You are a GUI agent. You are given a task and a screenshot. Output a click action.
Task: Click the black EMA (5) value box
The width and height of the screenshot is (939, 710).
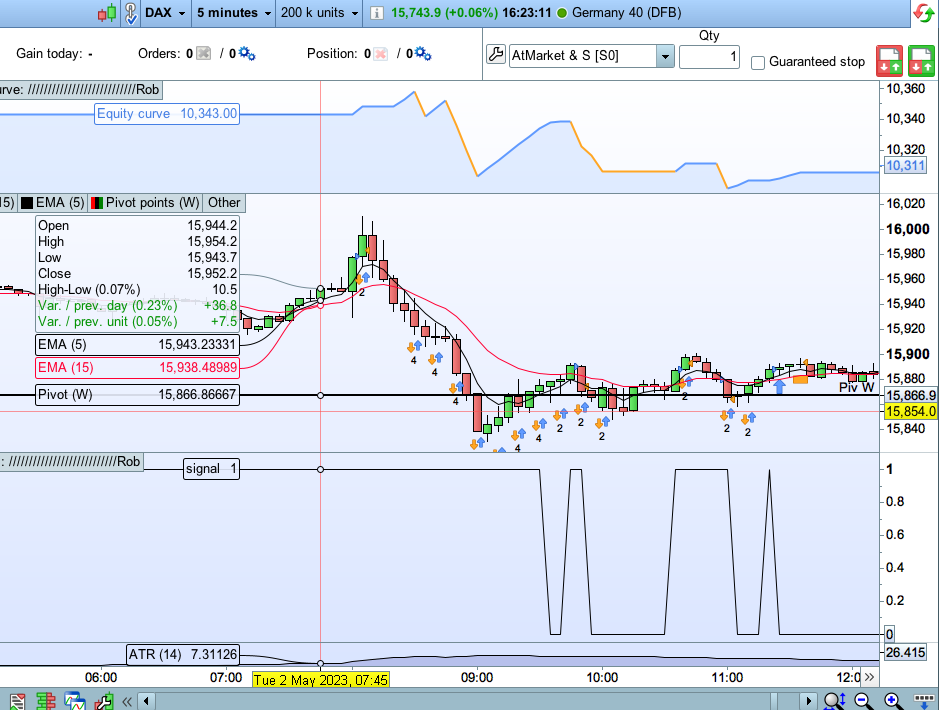(137, 345)
